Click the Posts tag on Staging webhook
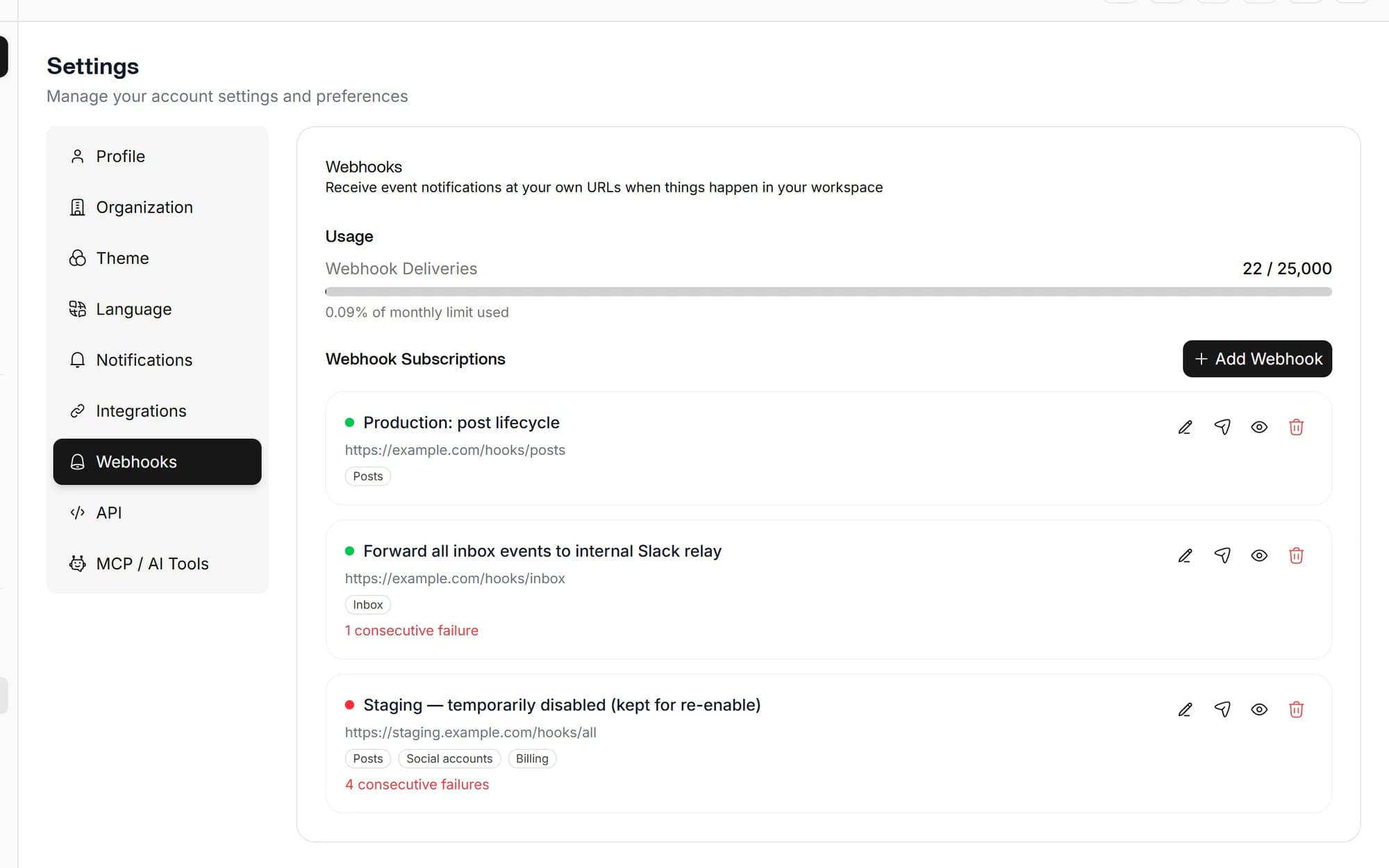 [367, 759]
